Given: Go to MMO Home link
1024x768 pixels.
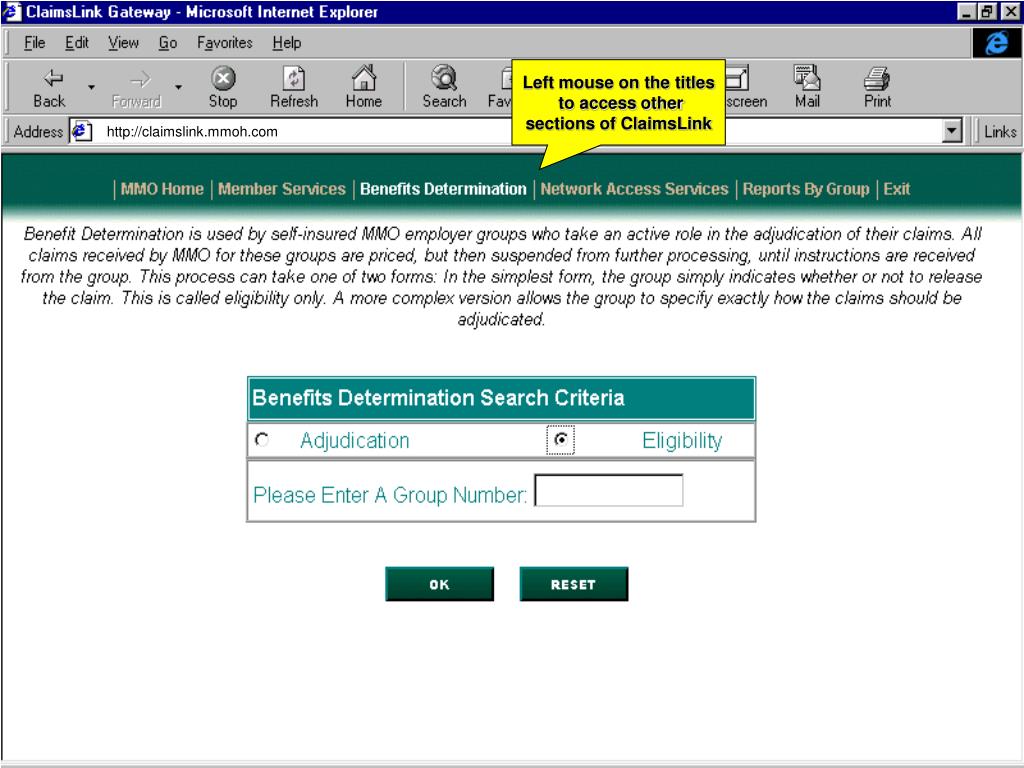Looking at the screenshot, I should [x=162, y=189].
